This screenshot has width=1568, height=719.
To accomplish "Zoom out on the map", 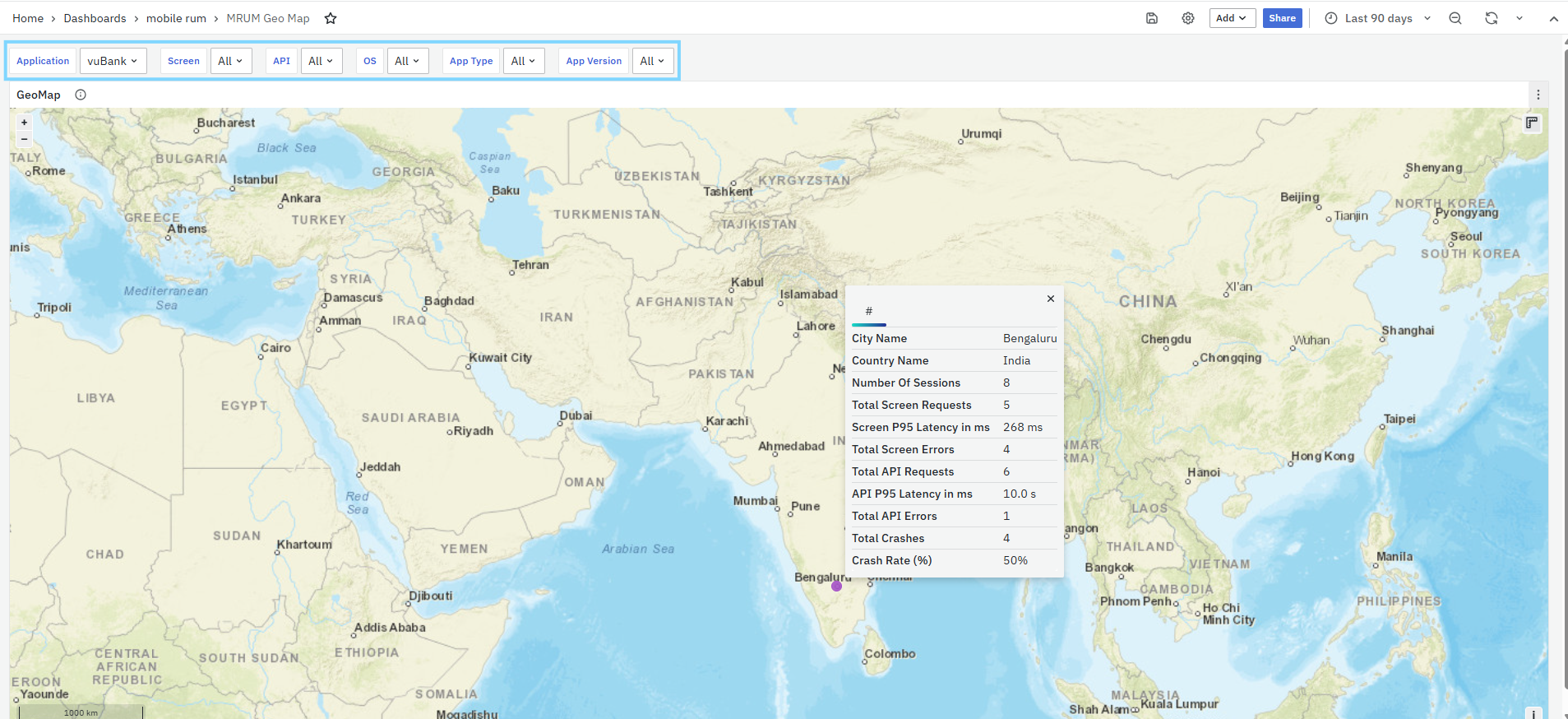I will point(25,139).
